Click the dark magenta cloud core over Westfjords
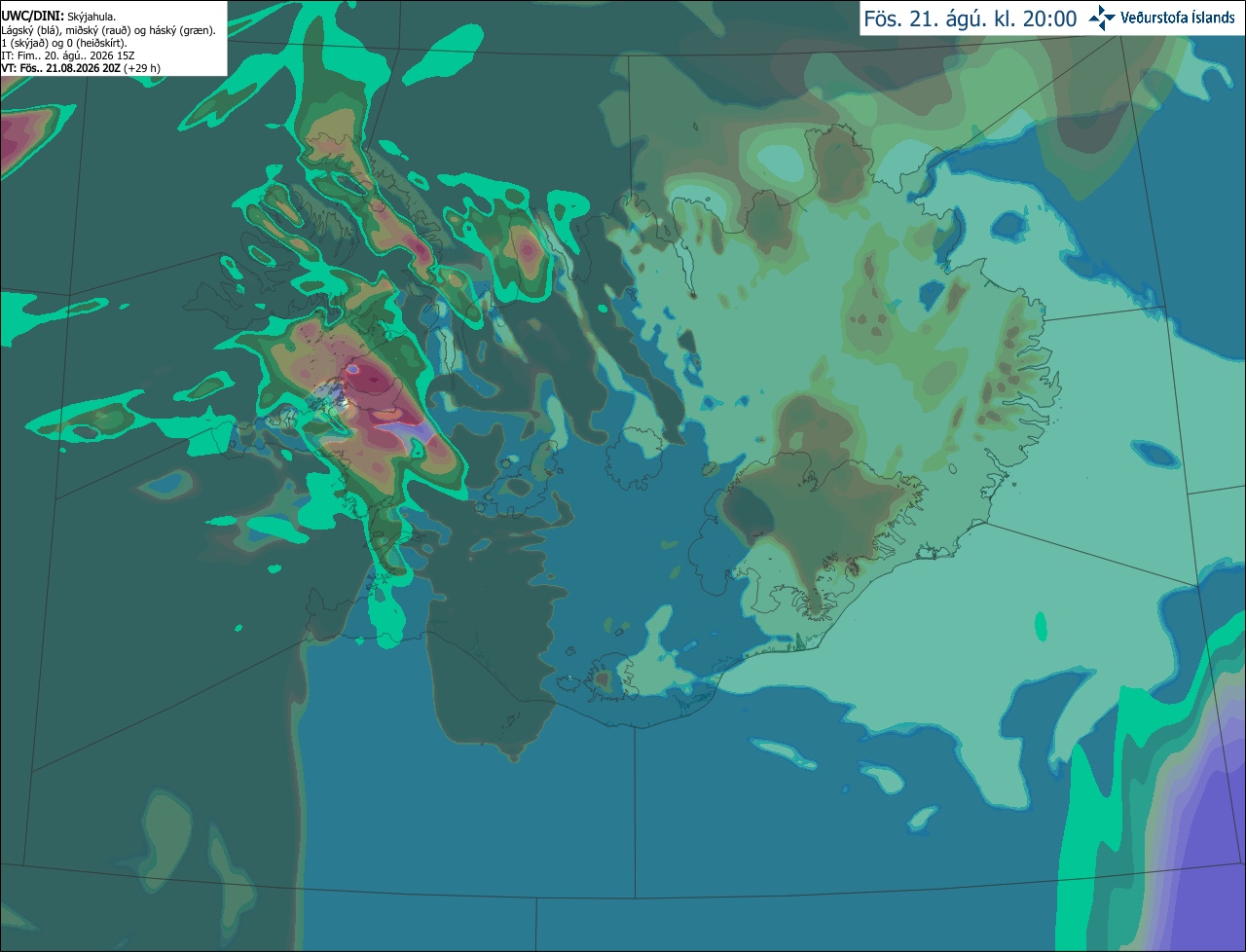The height and width of the screenshot is (952, 1246). pyautogui.click(x=373, y=378)
